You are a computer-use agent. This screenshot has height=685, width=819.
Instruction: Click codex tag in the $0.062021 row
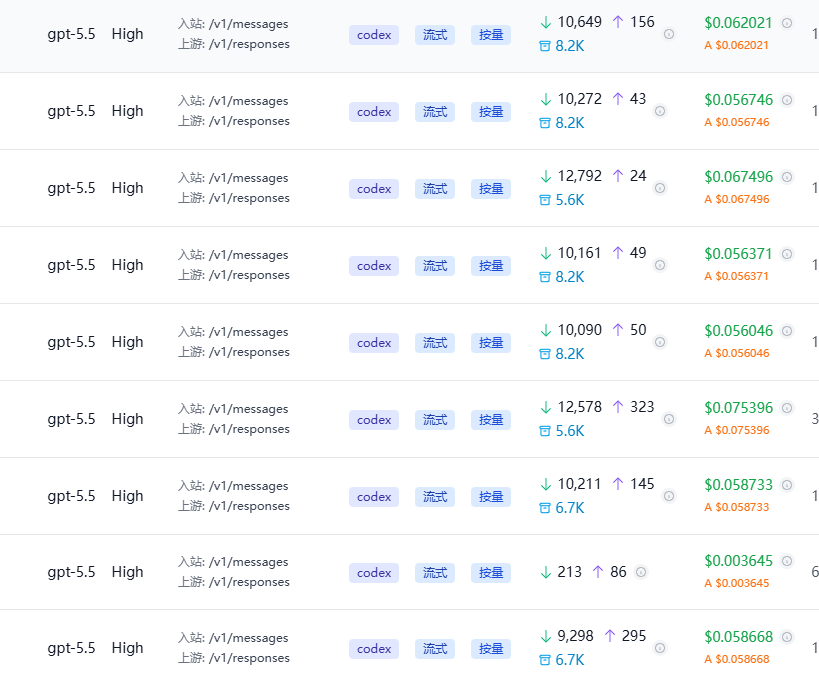pyautogui.click(x=374, y=35)
